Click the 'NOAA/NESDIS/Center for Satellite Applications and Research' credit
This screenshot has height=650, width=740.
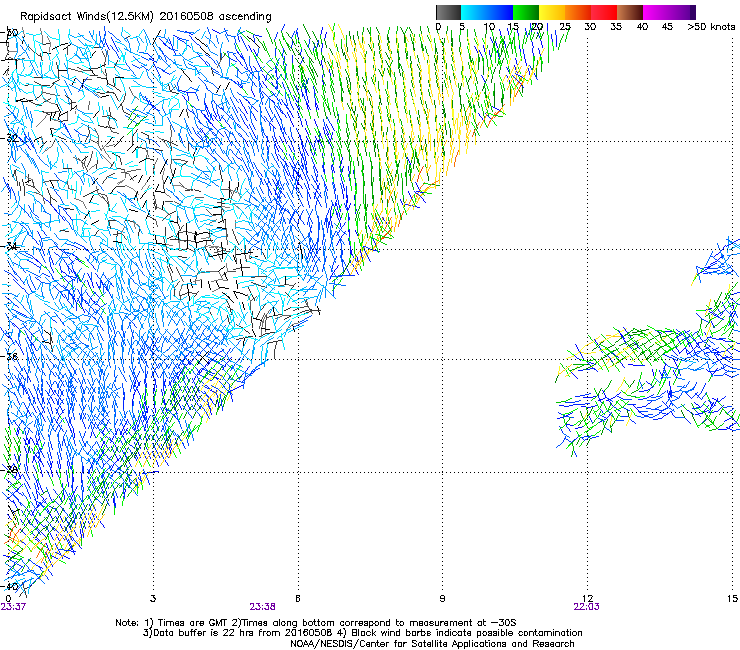[432, 644]
